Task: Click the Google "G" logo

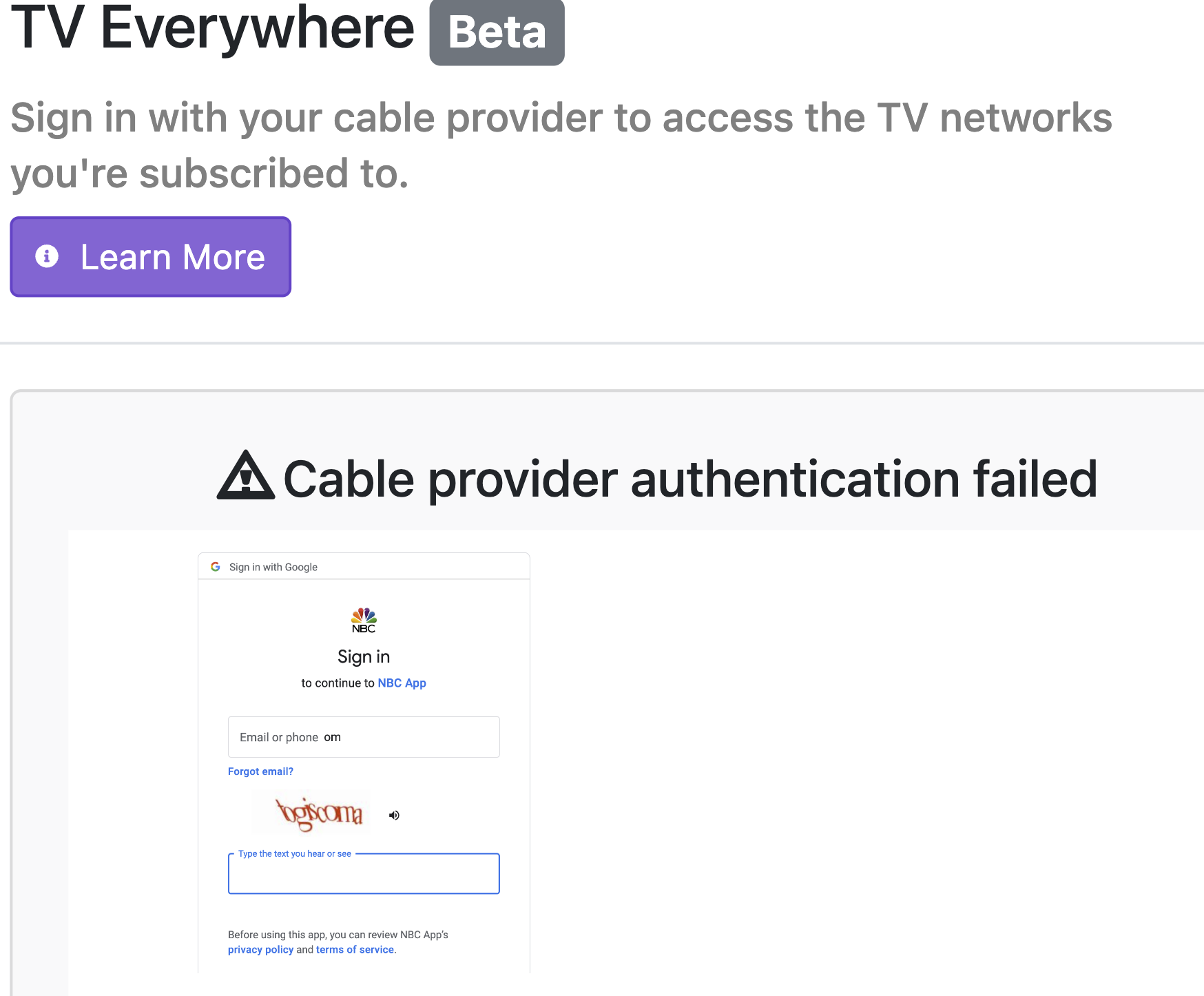Action: pos(216,566)
